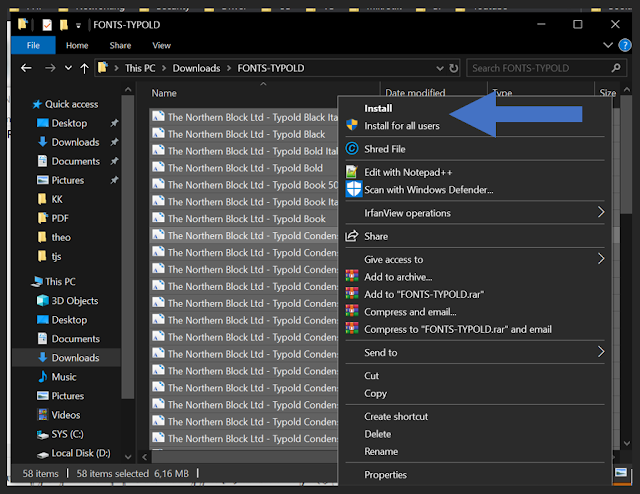The height and width of the screenshot is (494, 640).
Task: Open the Send to submenu
Action: tap(475, 353)
